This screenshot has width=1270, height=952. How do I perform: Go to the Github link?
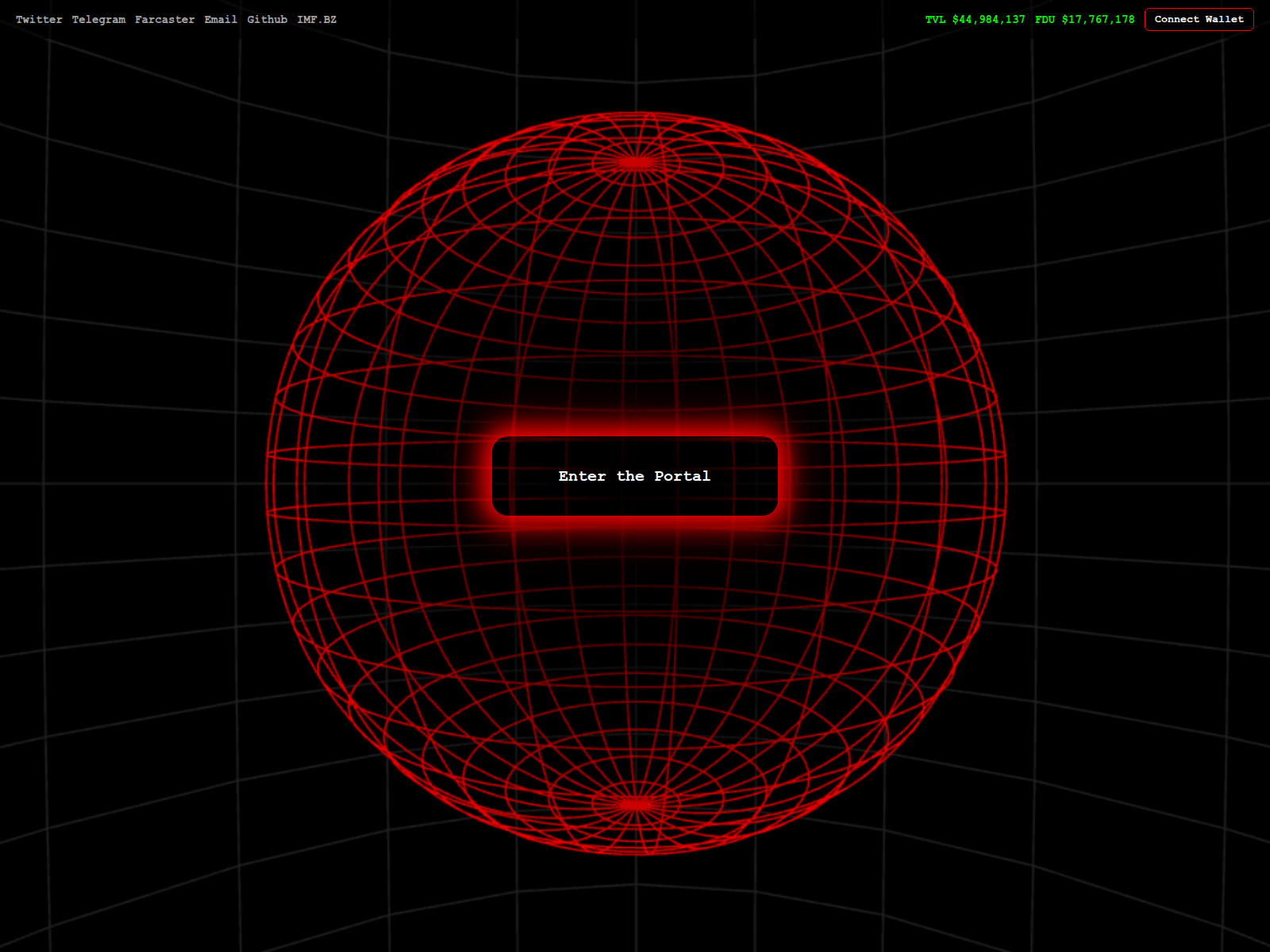267,20
